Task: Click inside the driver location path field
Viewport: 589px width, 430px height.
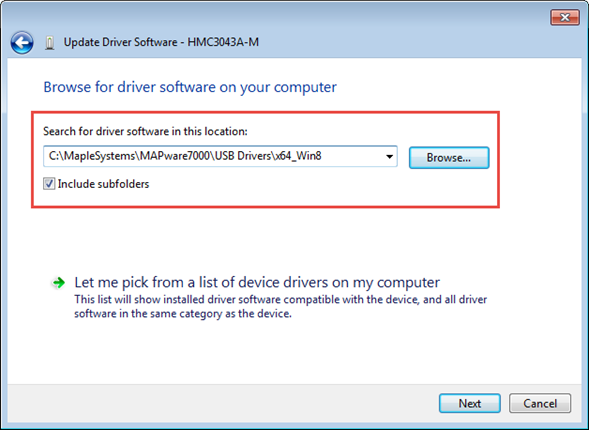Action: 220,156
